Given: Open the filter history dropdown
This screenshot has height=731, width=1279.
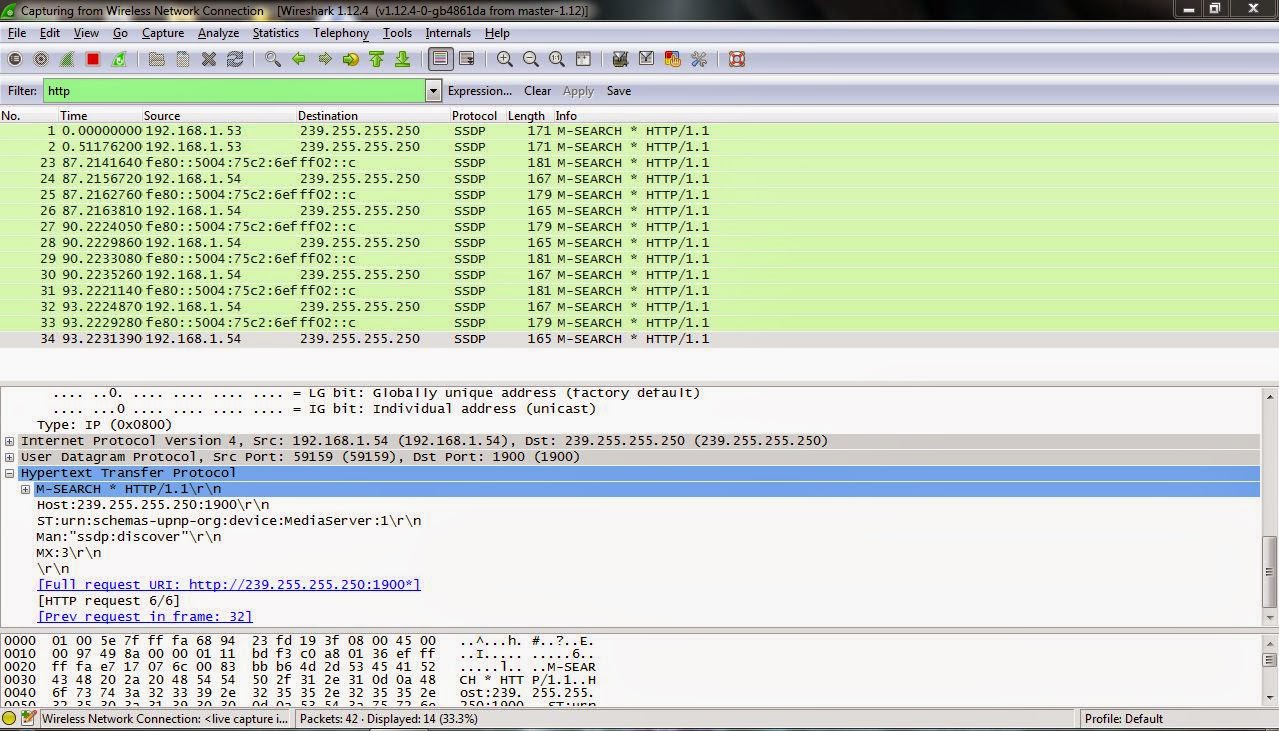Looking at the screenshot, I should 432,91.
